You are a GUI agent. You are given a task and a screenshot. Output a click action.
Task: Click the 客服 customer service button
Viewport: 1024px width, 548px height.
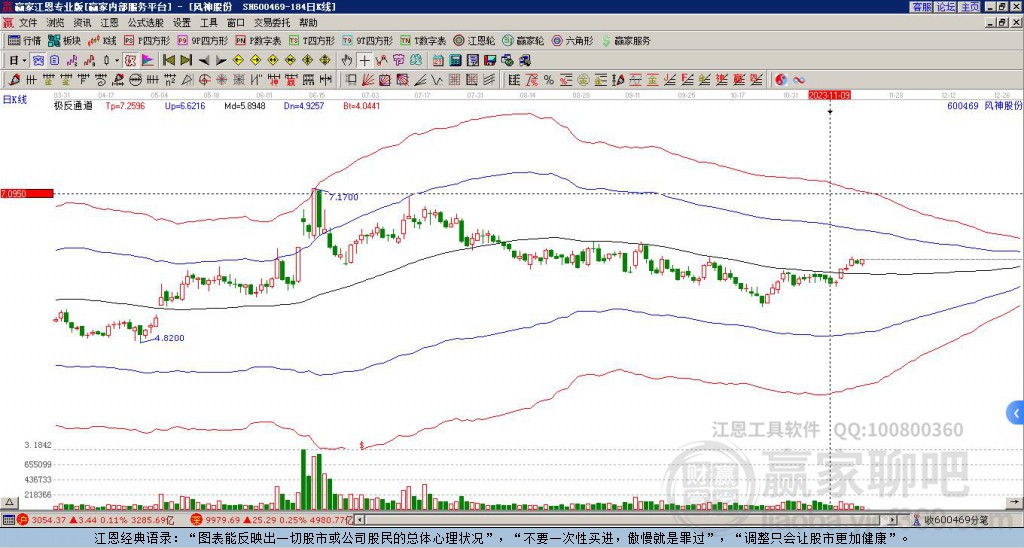pos(921,7)
